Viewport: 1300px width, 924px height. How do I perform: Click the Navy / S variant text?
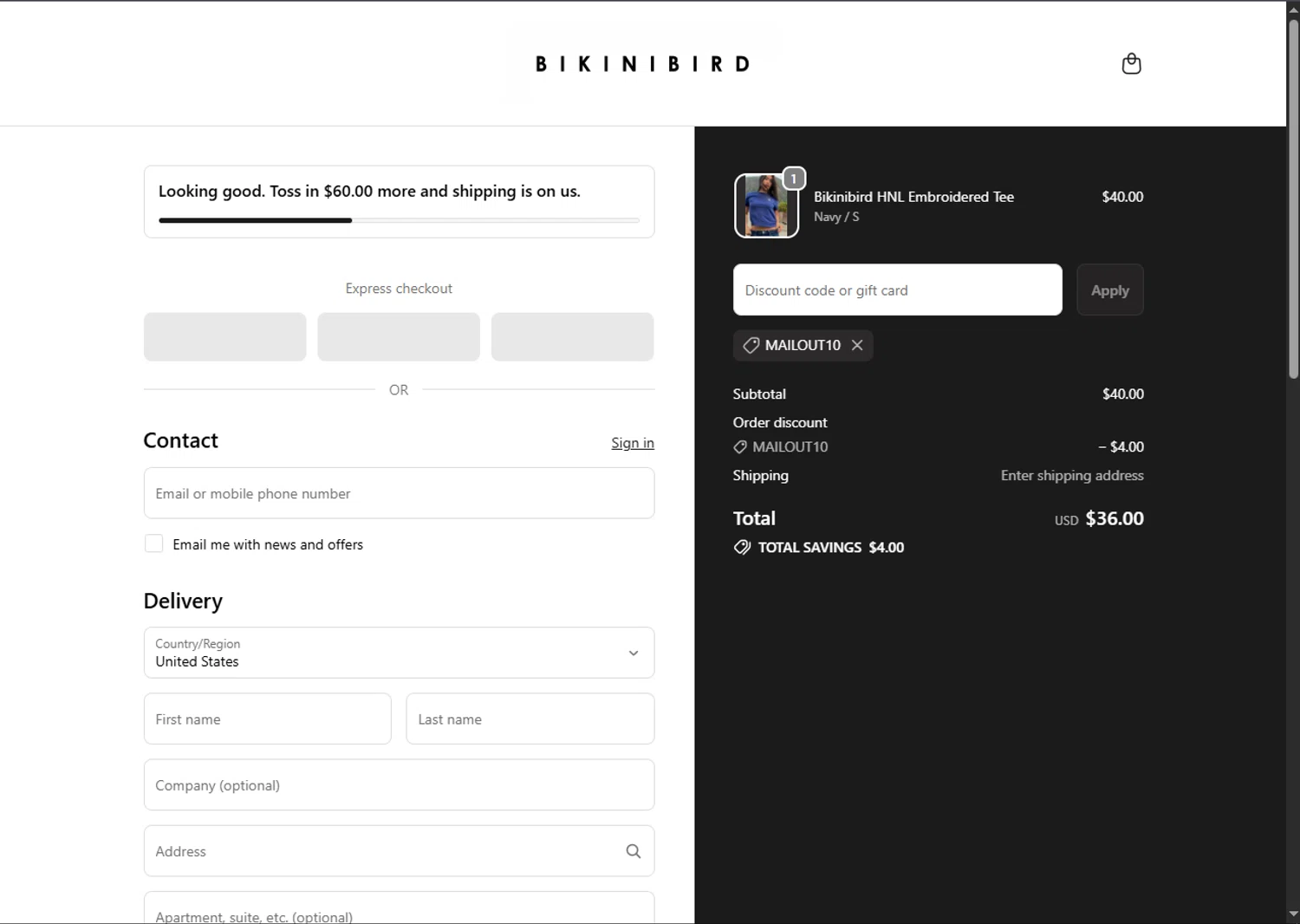(836, 217)
